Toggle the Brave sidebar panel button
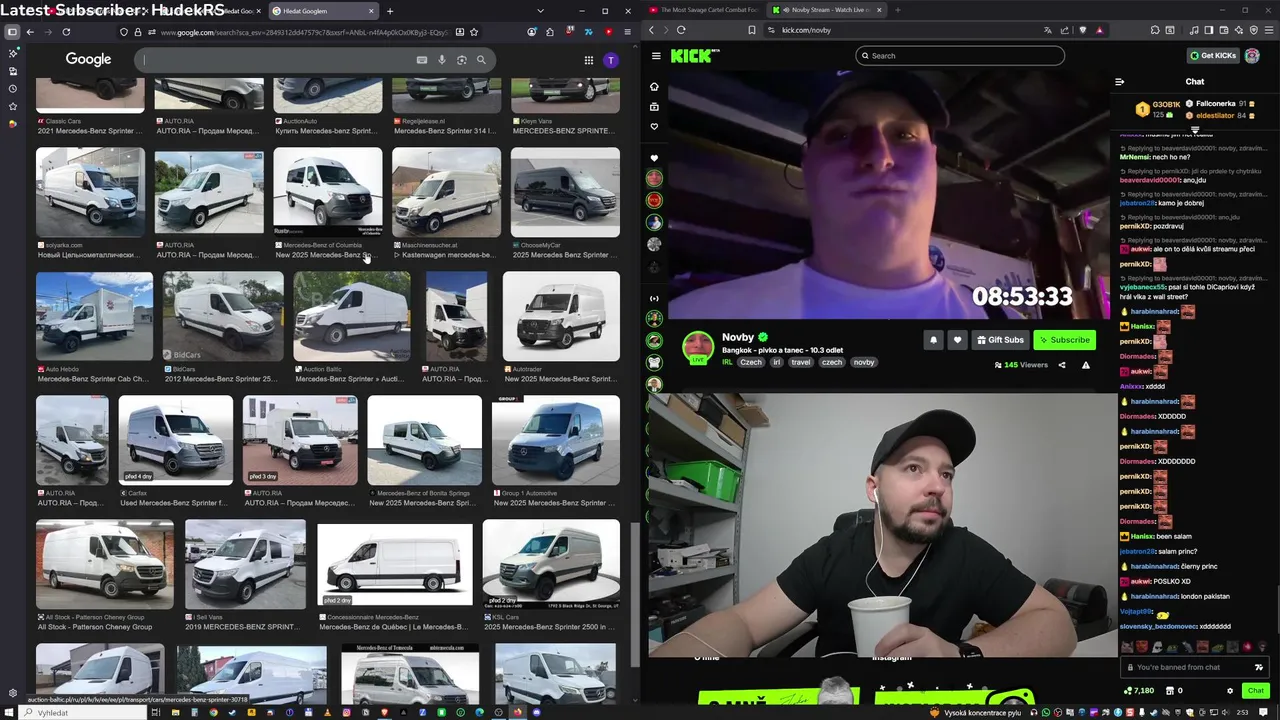Image resolution: width=1280 pixels, height=720 pixels. (1208, 30)
